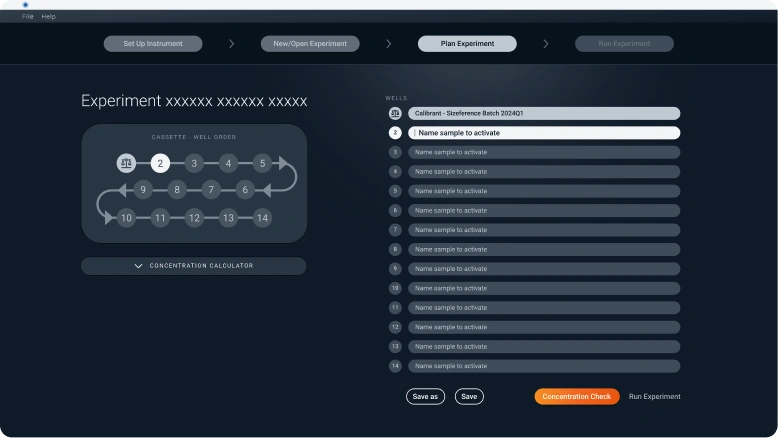Activate the well 4 sample name field
Viewport: 778px width, 438px height.
[x=544, y=172]
